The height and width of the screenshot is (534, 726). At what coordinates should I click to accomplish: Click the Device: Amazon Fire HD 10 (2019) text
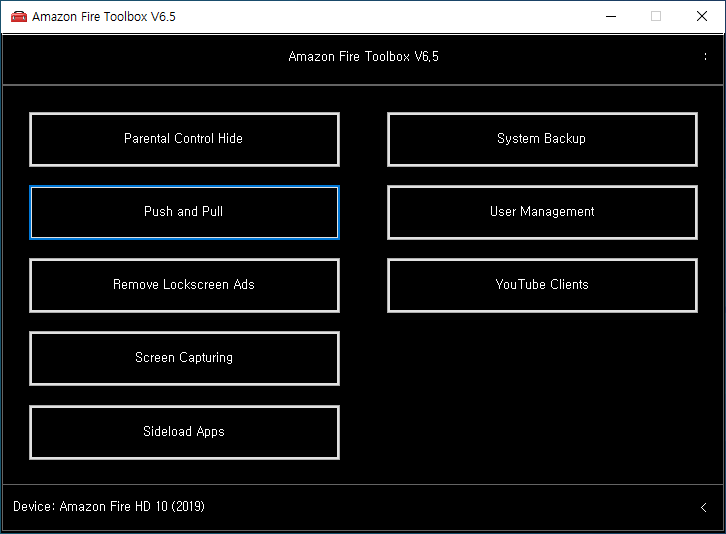click(x=109, y=506)
